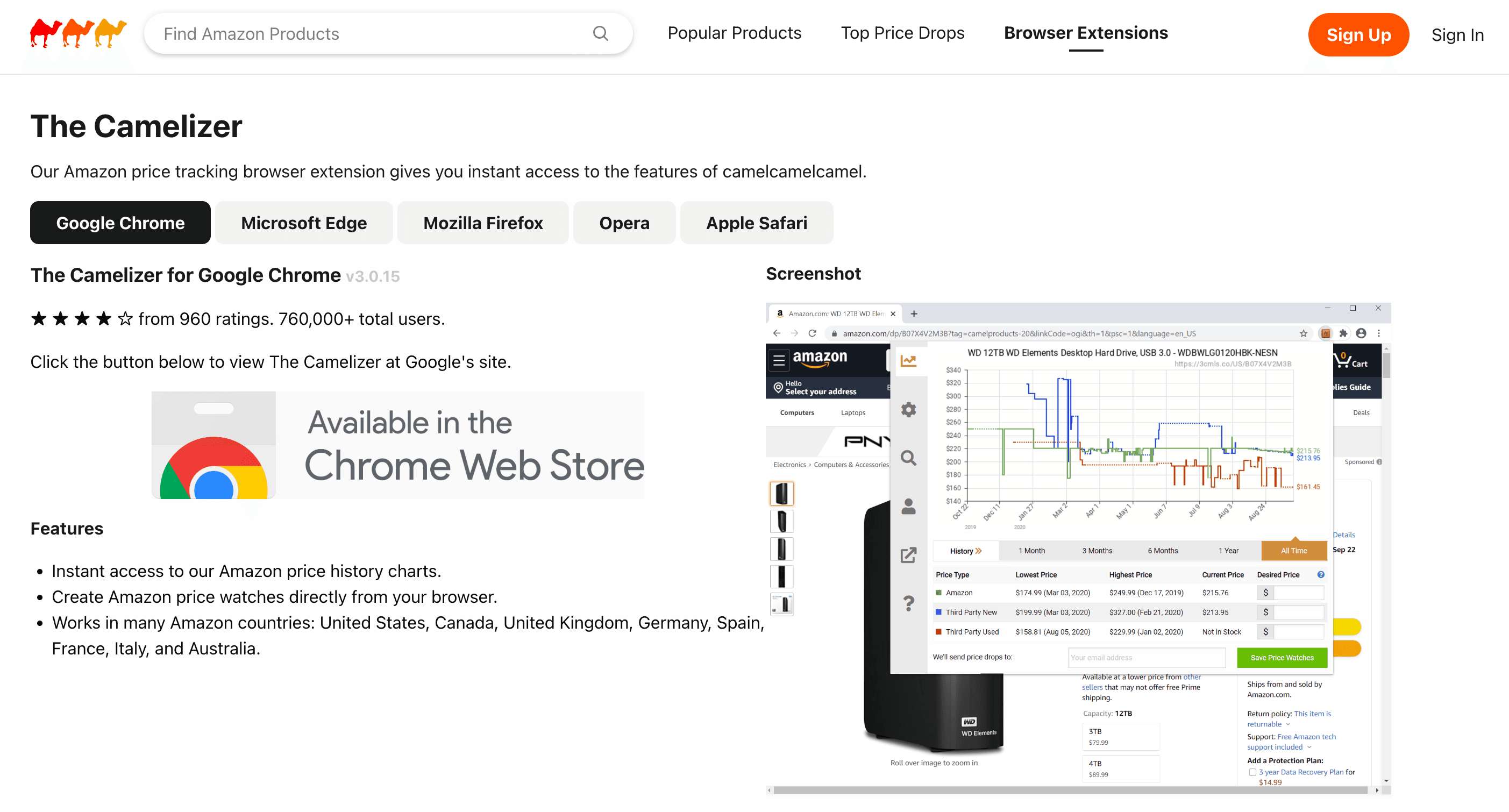Open the Sign In link
This screenshot has width=1509, height=812.
coord(1457,34)
